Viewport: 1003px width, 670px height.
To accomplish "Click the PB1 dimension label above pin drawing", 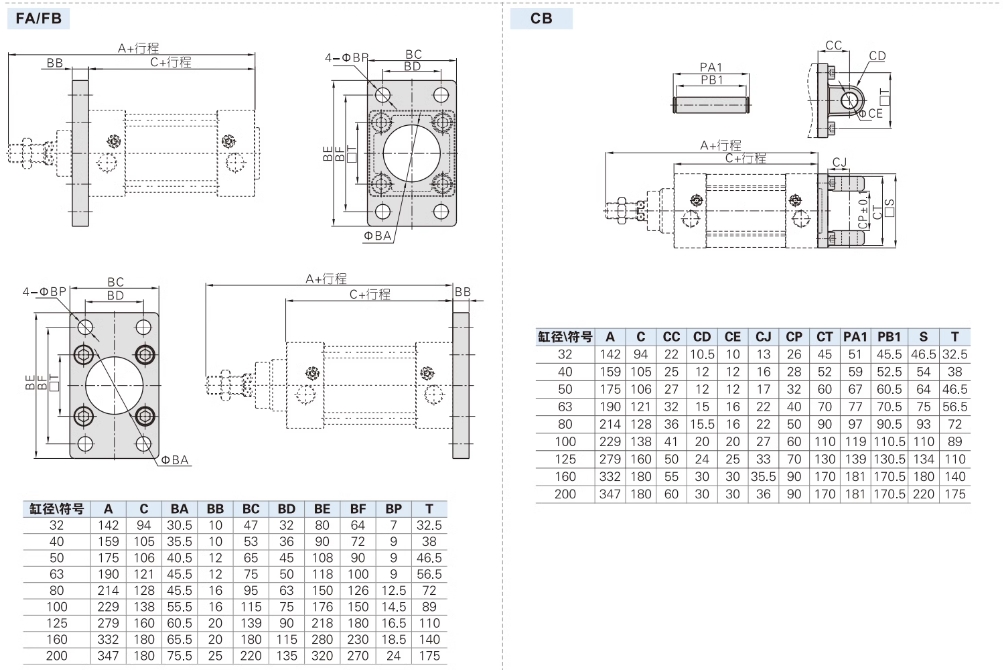I will [x=711, y=80].
